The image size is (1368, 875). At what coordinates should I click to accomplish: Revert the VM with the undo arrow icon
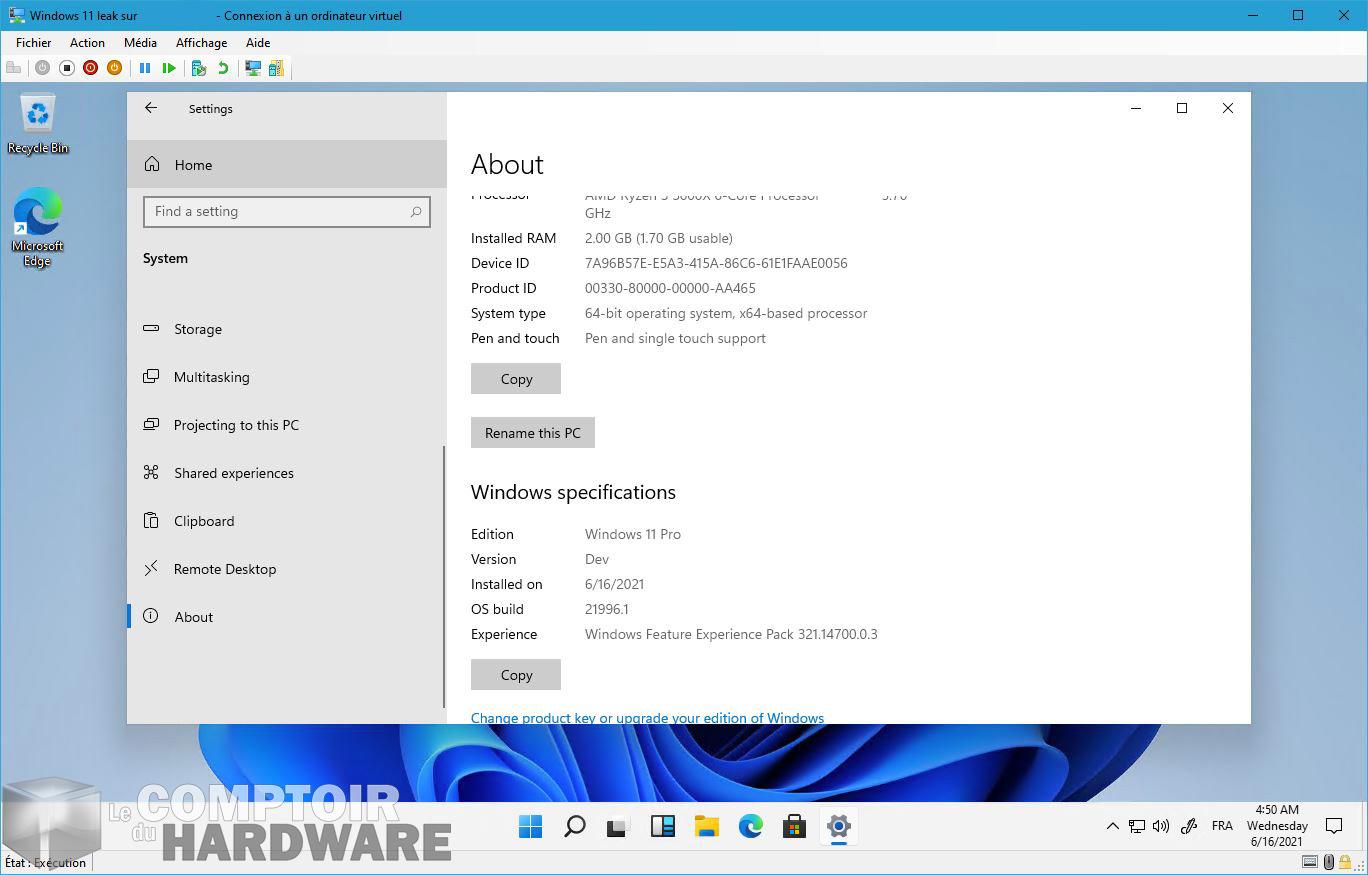pos(223,68)
